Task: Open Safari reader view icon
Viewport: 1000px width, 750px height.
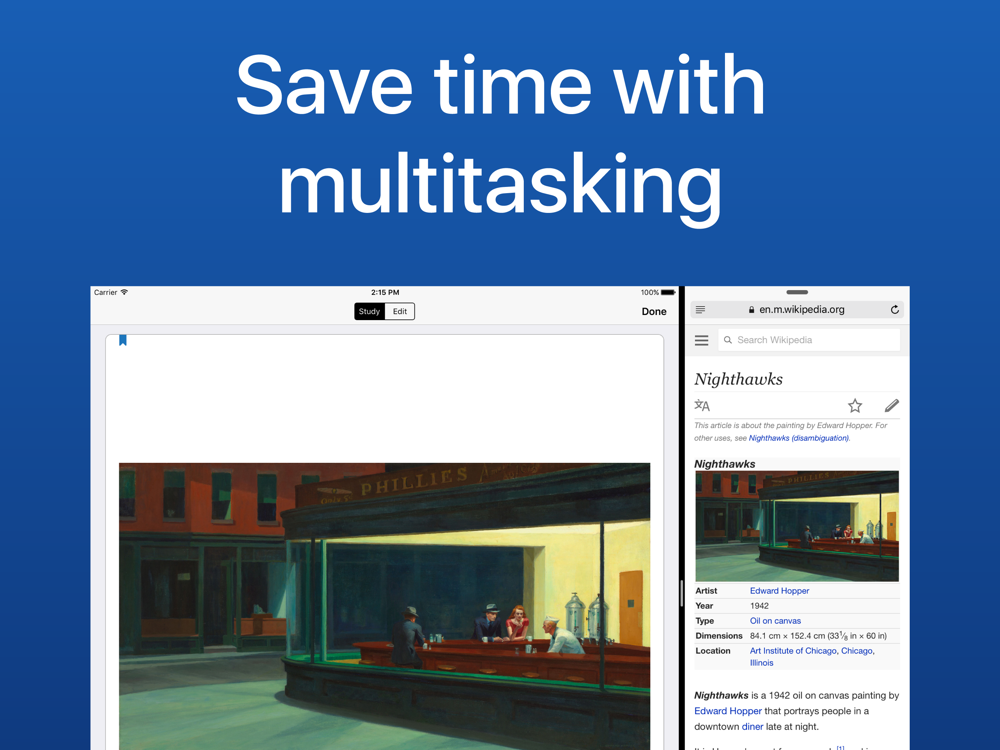Action: pos(700,309)
